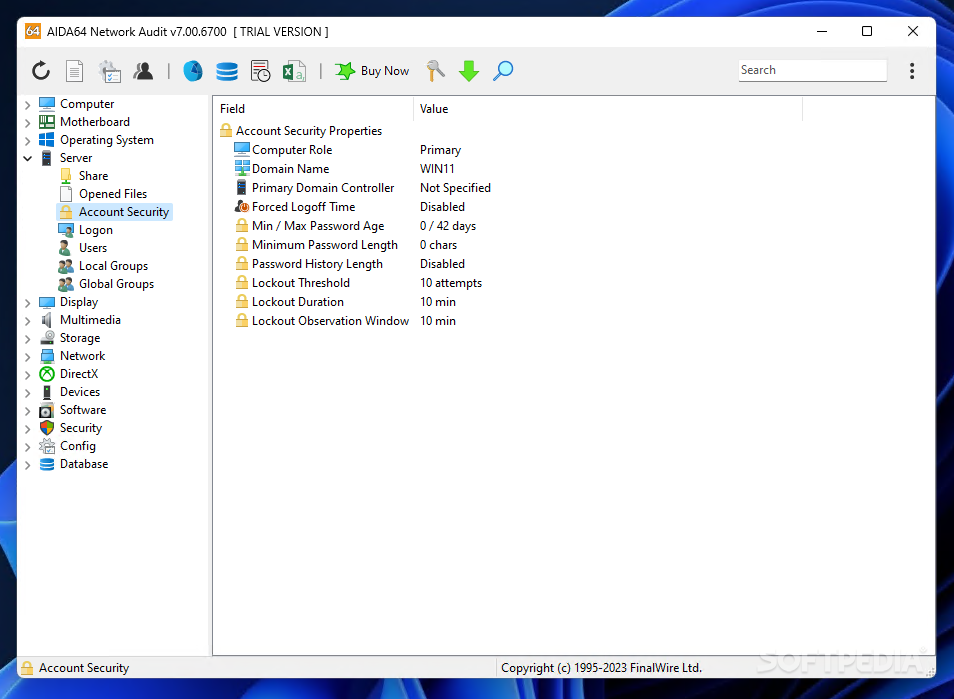Click the Multimedia speaker icon in tree
954x699 pixels.
coord(47,320)
